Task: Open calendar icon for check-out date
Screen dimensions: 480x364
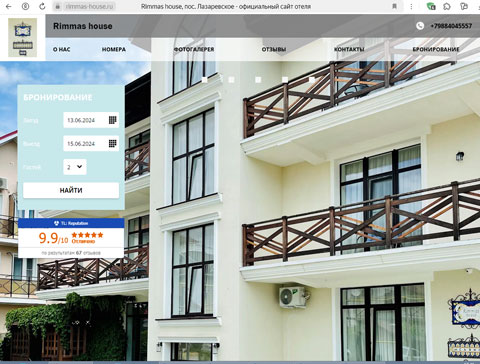Action: 113,144
